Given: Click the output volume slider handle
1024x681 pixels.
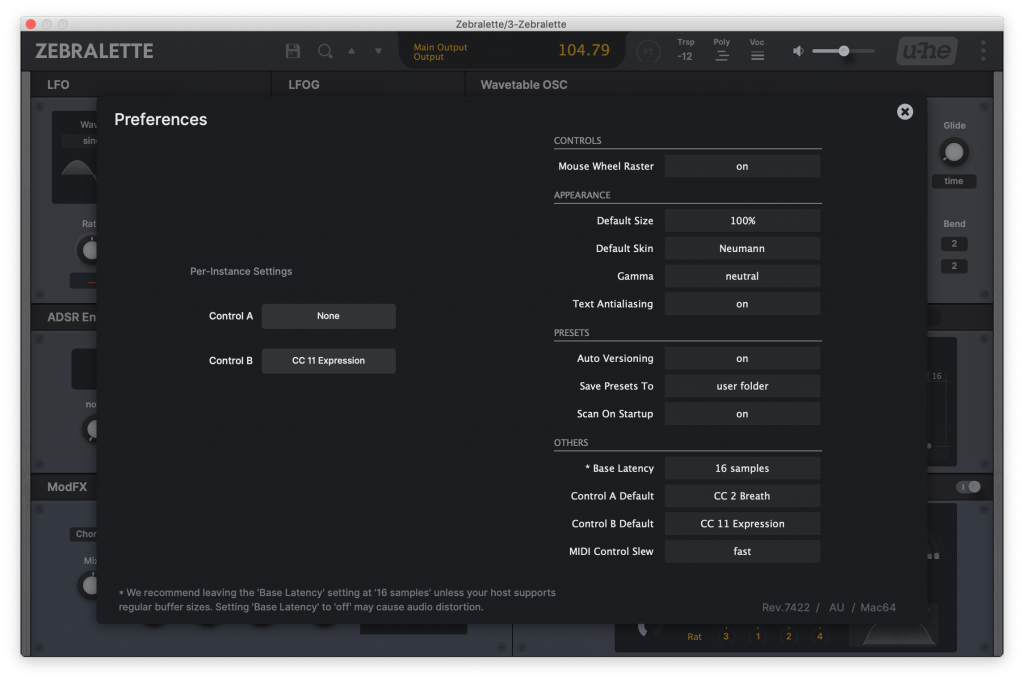Looking at the screenshot, I should click(x=844, y=51).
